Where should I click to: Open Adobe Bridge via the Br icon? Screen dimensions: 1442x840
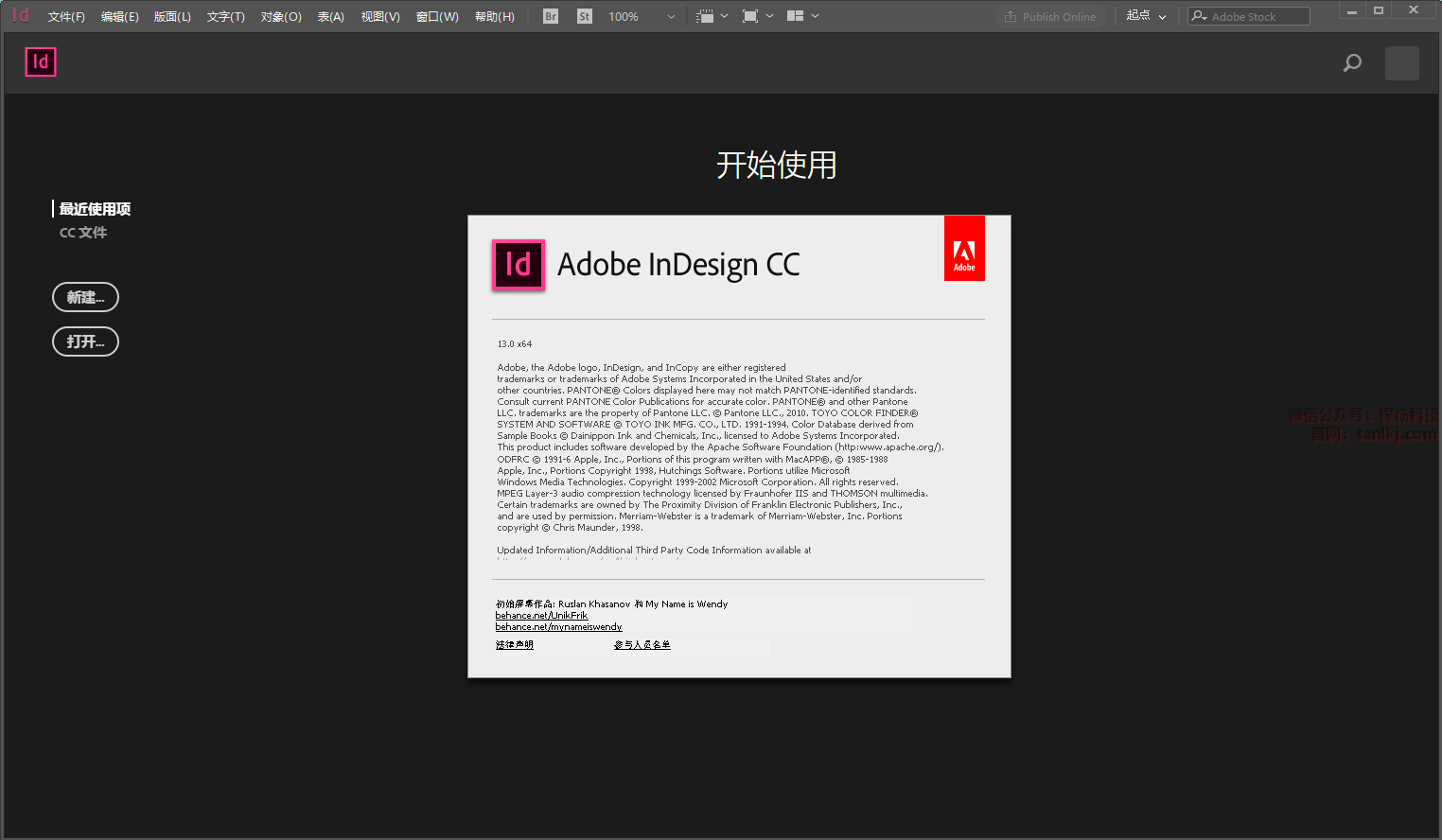tap(551, 16)
